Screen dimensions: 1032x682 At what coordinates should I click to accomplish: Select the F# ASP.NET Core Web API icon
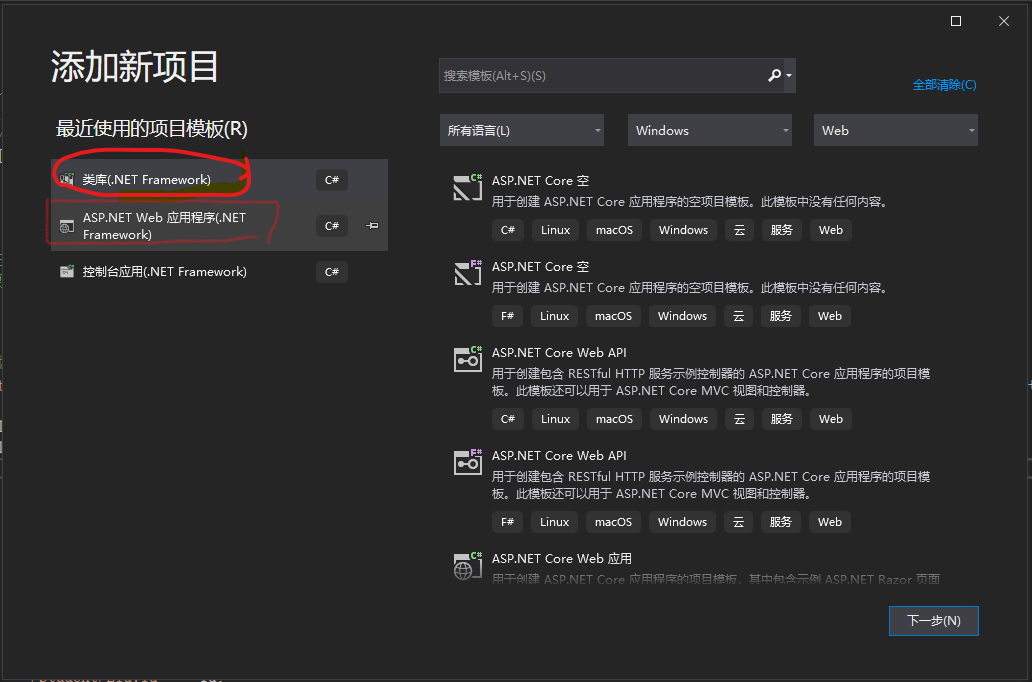tap(468, 462)
